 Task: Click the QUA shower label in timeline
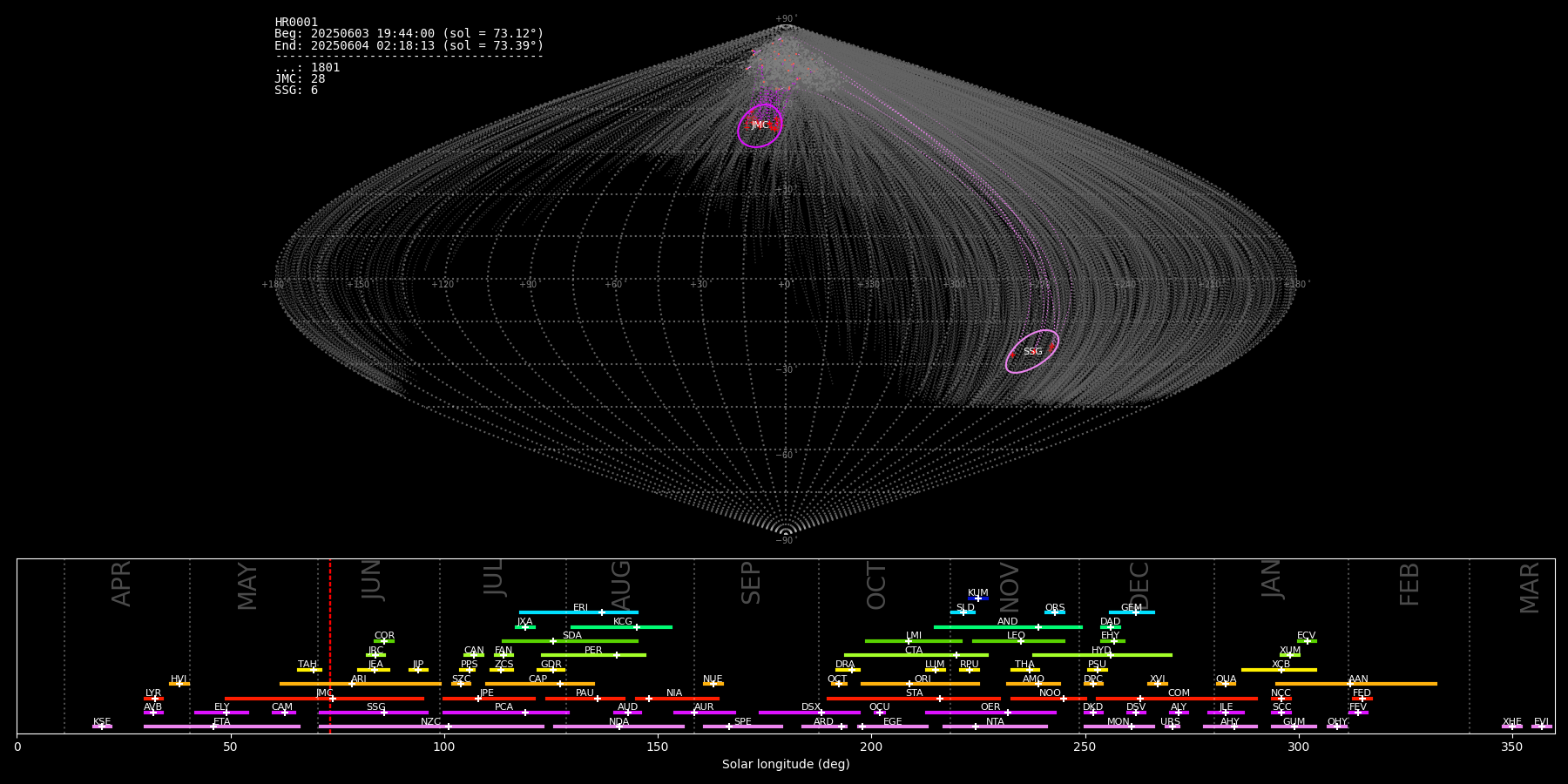(x=1226, y=679)
